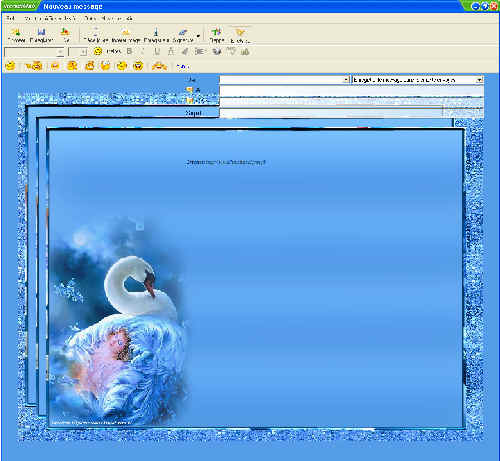Open the signature toolbar icon
Viewport: 500px width, 461px height.
click(x=183, y=32)
